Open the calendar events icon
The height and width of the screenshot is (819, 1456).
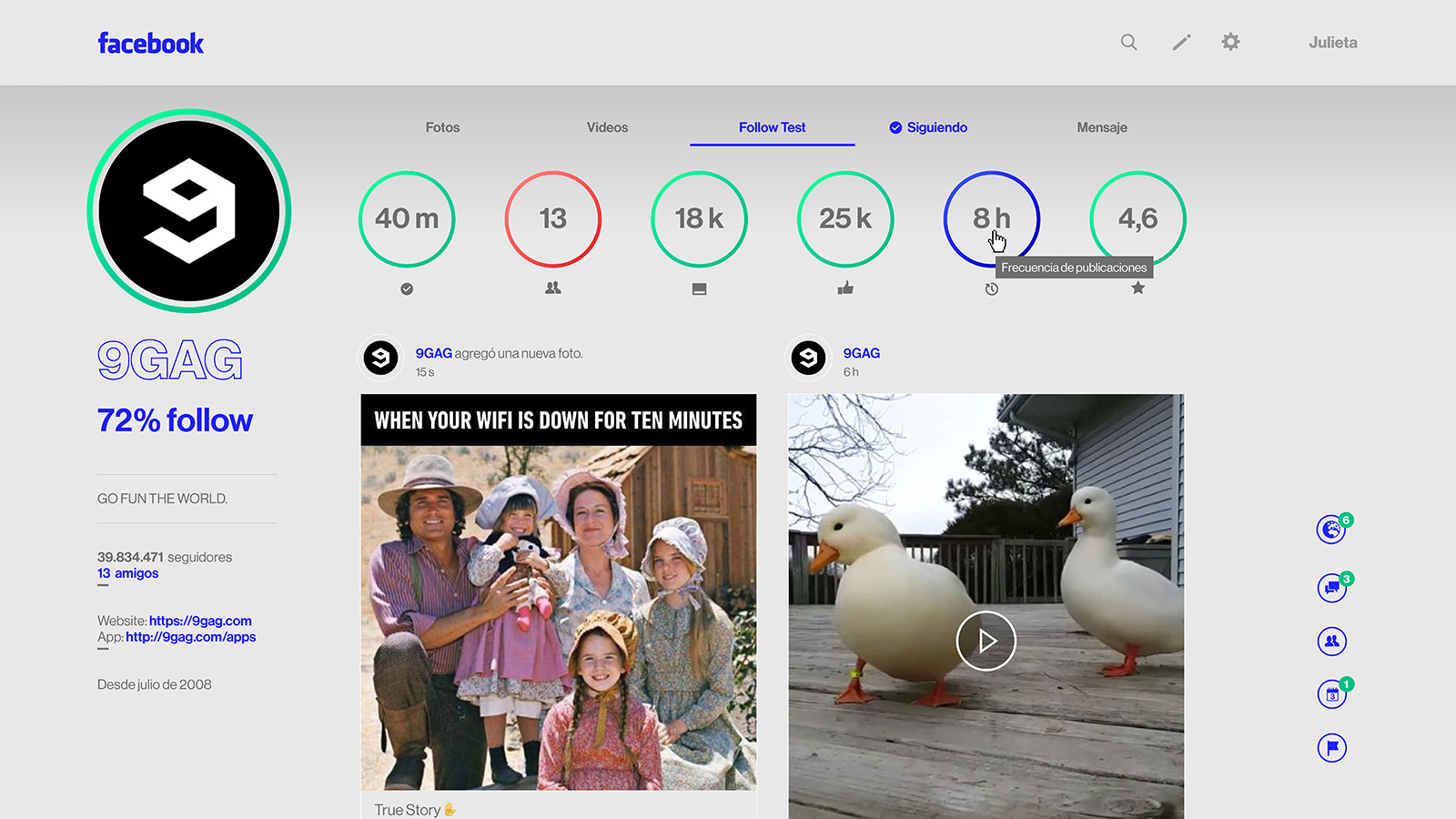click(x=1331, y=694)
